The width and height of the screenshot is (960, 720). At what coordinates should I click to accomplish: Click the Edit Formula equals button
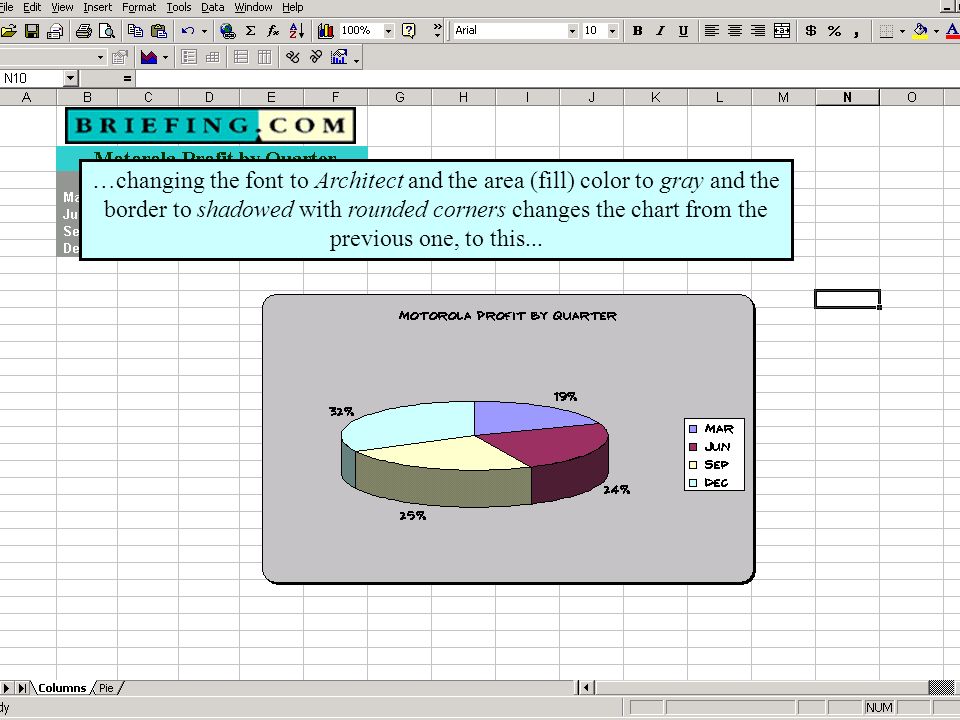tap(127, 78)
